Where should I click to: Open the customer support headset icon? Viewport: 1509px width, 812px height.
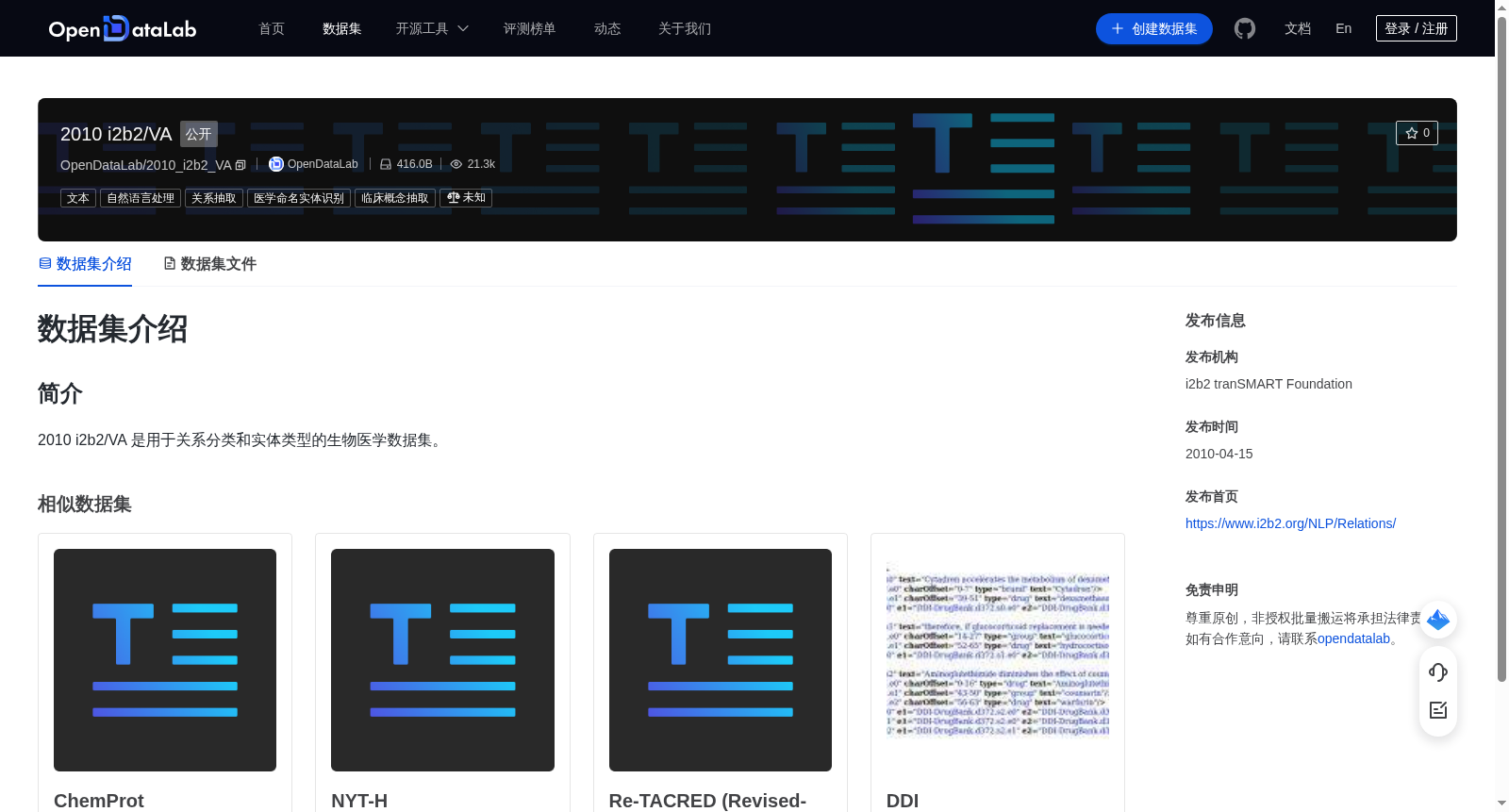click(1438, 671)
